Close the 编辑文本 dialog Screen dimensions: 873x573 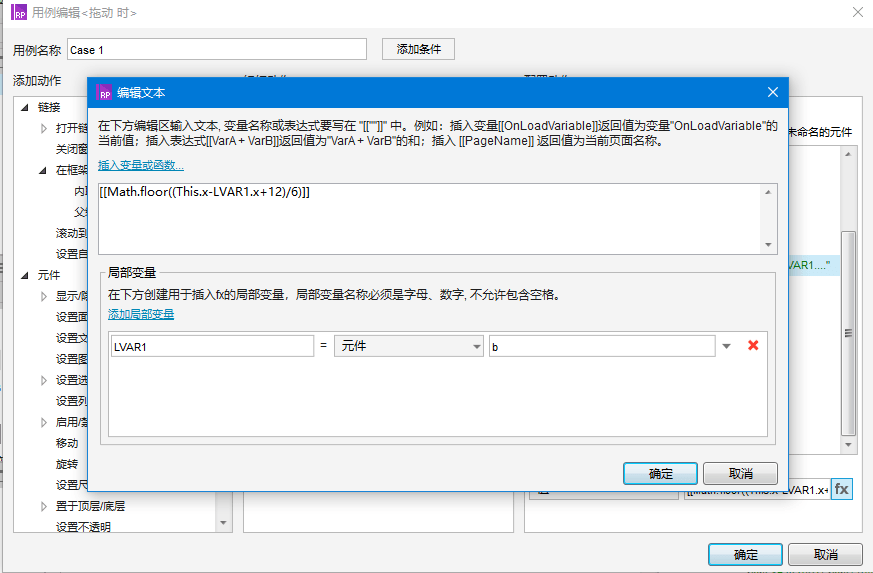pyautogui.click(x=772, y=92)
